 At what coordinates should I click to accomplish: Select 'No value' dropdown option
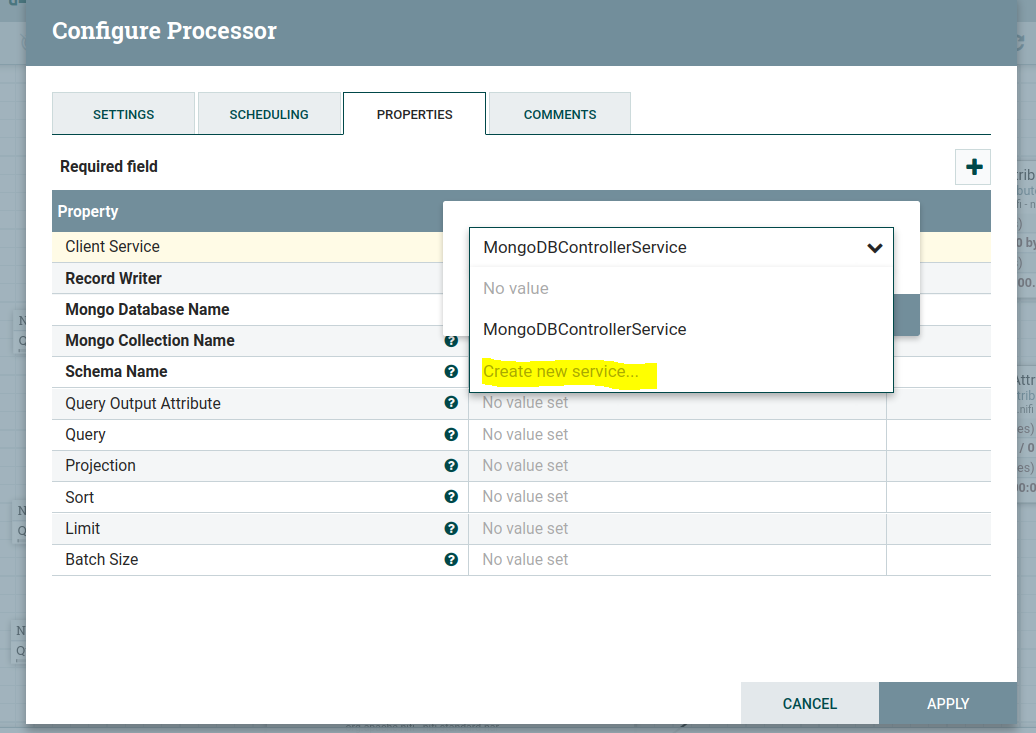point(516,288)
